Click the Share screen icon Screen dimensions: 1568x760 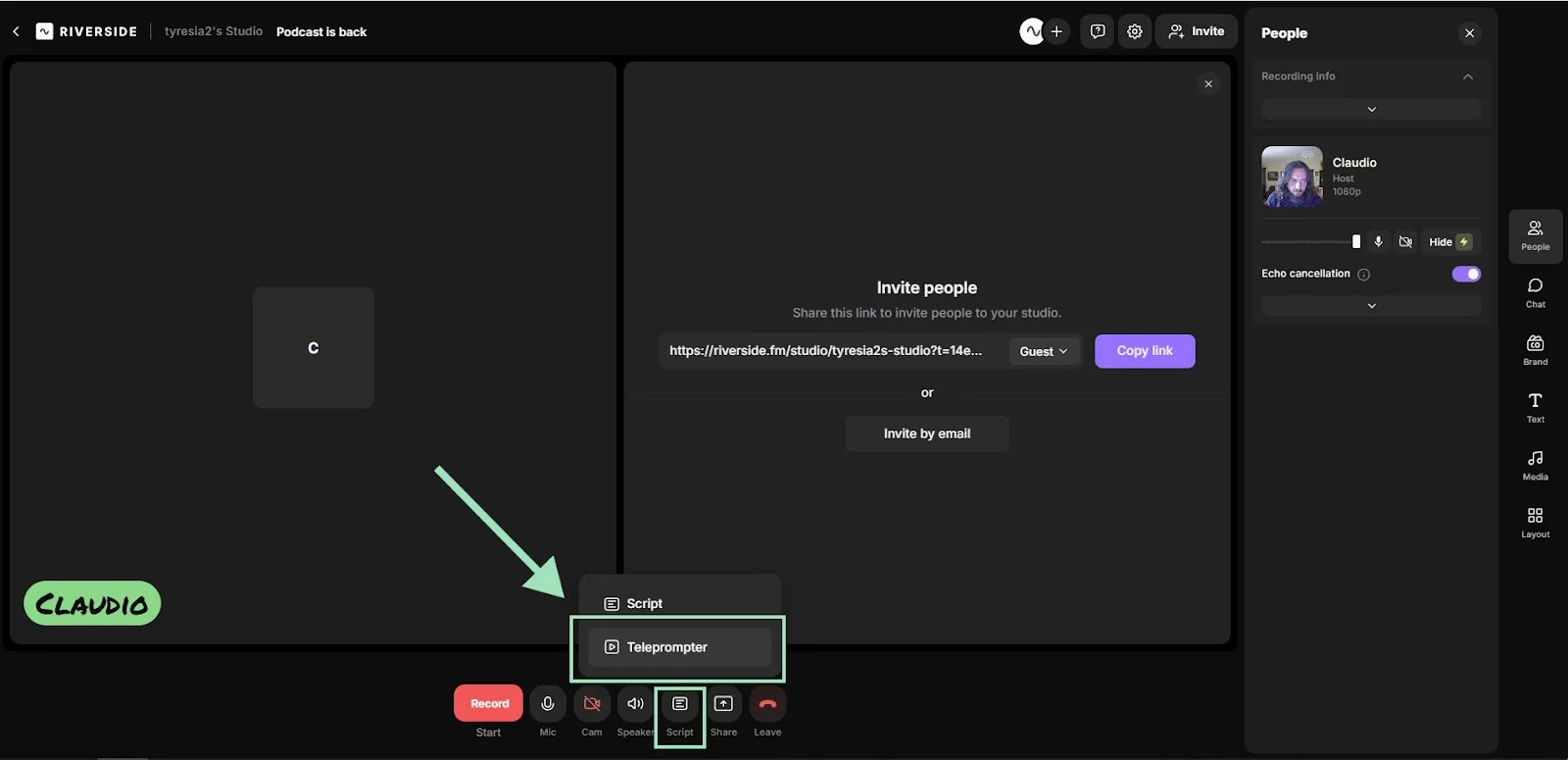(x=723, y=704)
